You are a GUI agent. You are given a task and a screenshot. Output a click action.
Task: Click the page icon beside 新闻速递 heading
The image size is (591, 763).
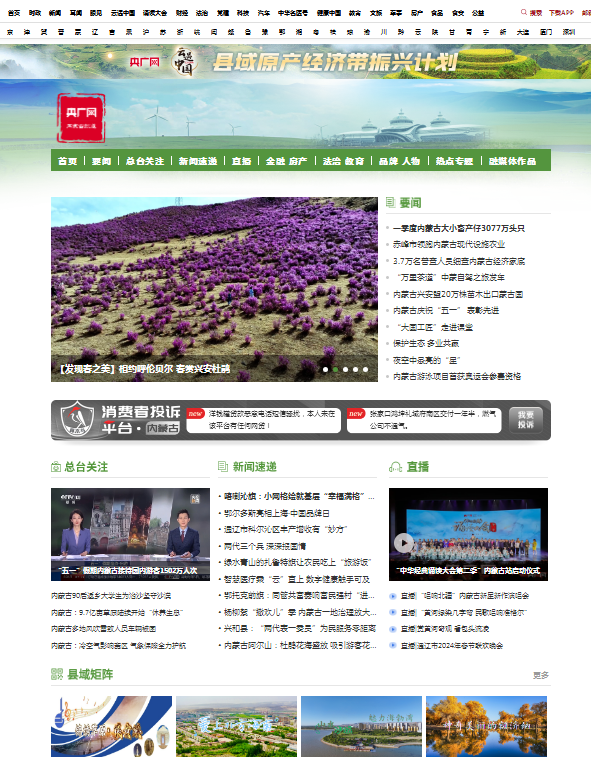(x=223, y=467)
